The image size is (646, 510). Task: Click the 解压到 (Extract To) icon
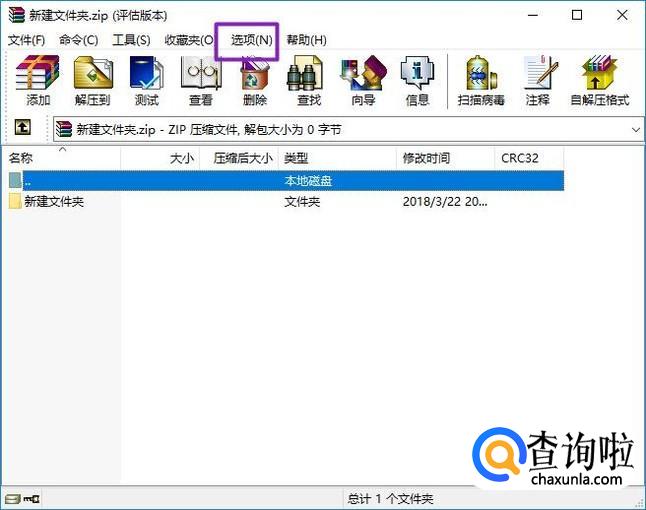tap(93, 82)
